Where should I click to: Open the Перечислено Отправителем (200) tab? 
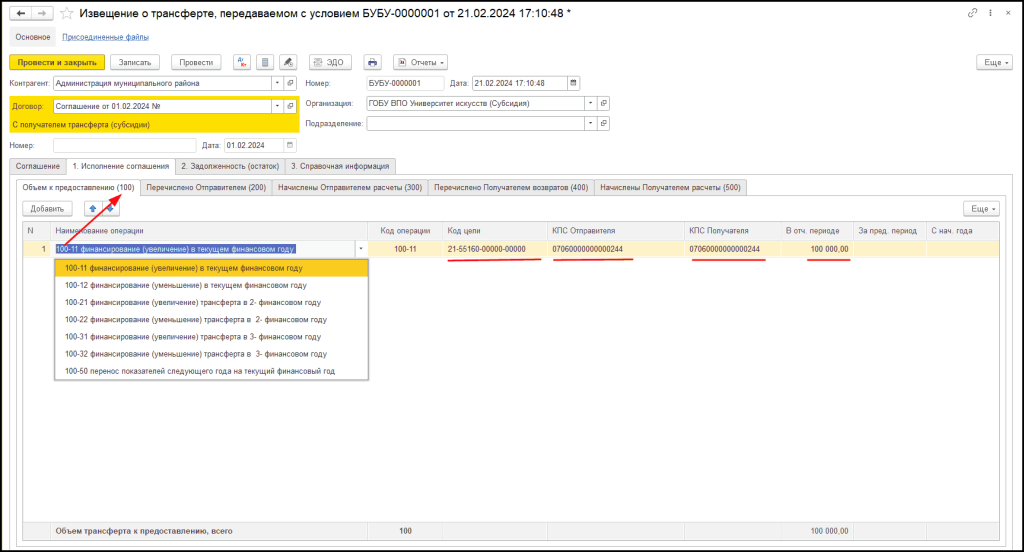point(207,187)
